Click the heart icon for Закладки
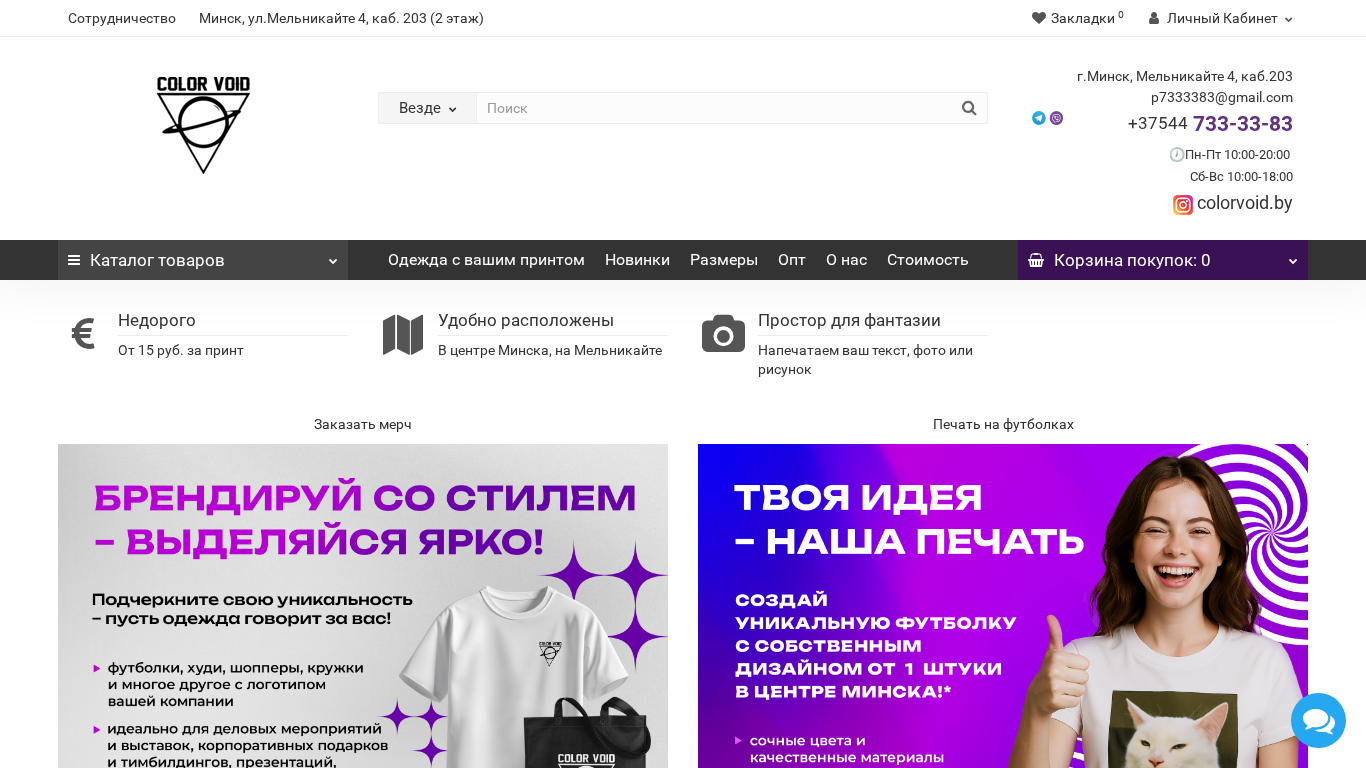The image size is (1366, 768). coord(1039,18)
